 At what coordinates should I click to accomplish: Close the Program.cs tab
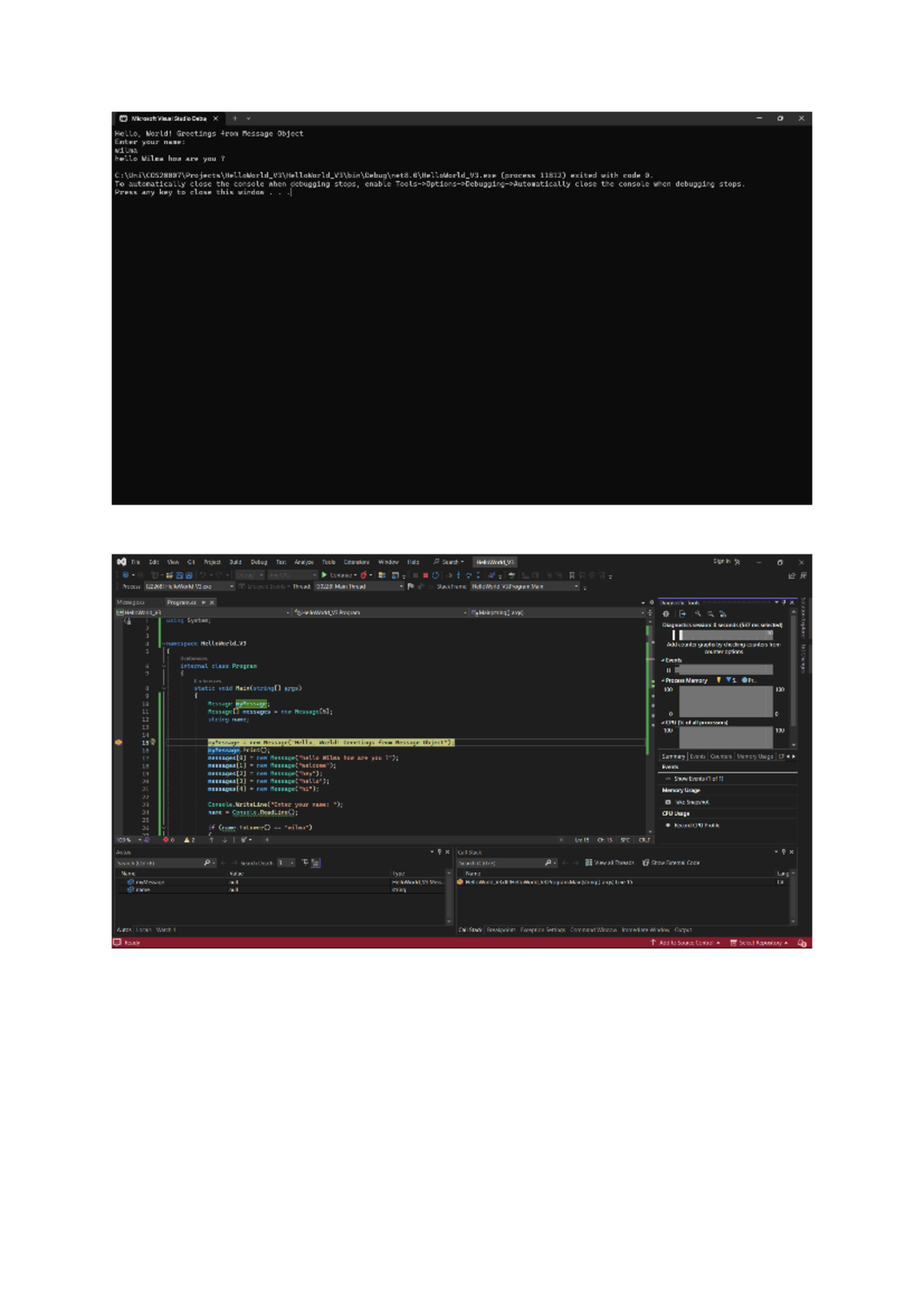point(212,602)
